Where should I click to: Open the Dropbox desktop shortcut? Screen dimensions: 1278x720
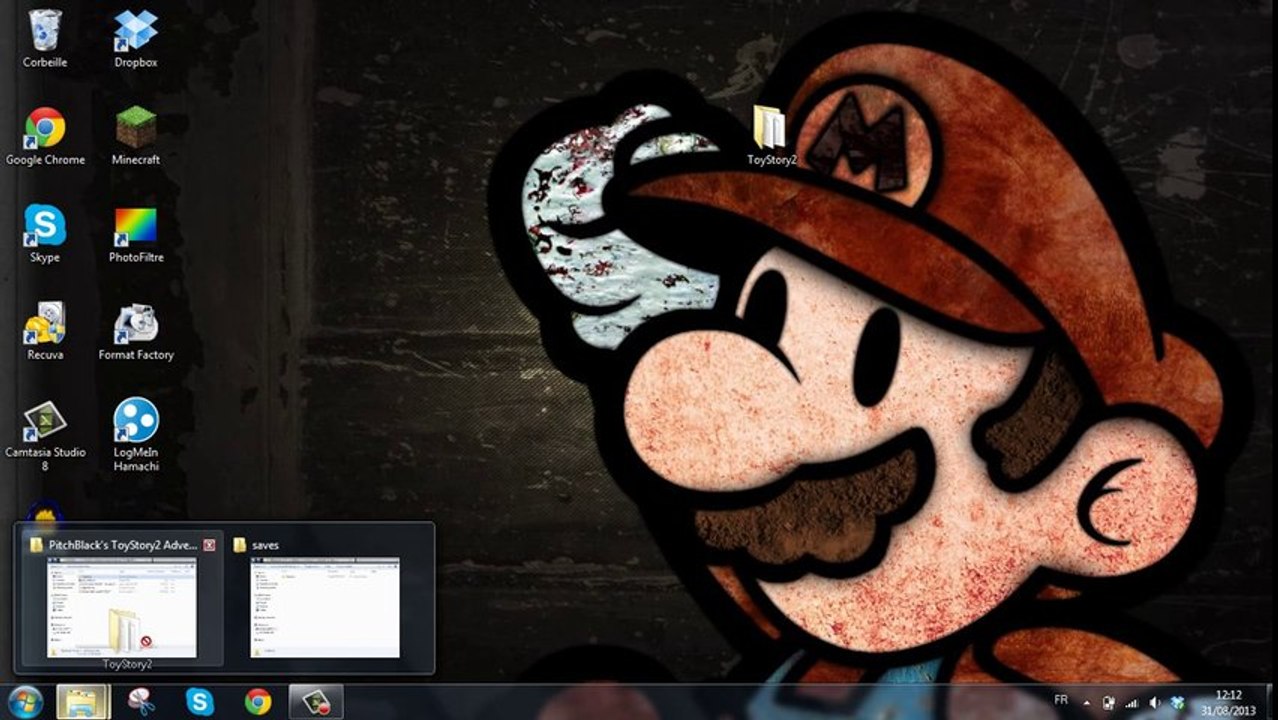pyautogui.click(x=136, y=38)
